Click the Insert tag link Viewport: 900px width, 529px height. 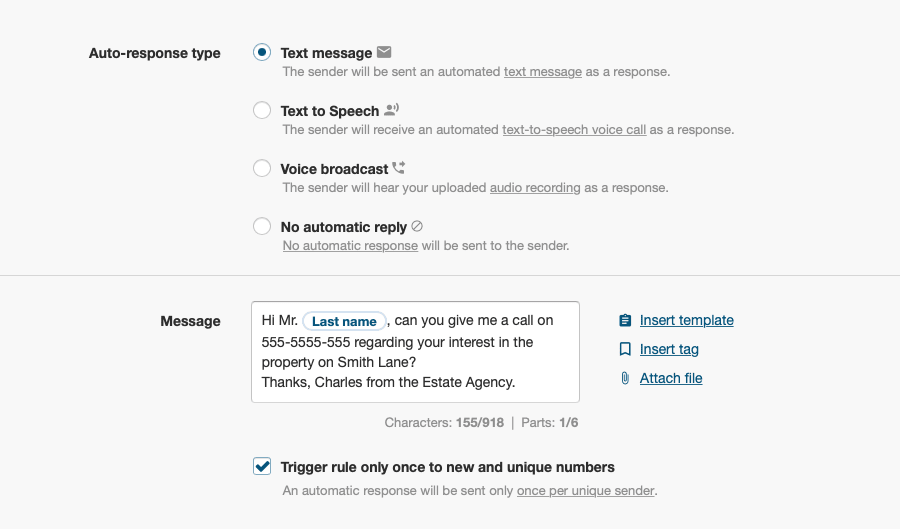tap(669, 350)
